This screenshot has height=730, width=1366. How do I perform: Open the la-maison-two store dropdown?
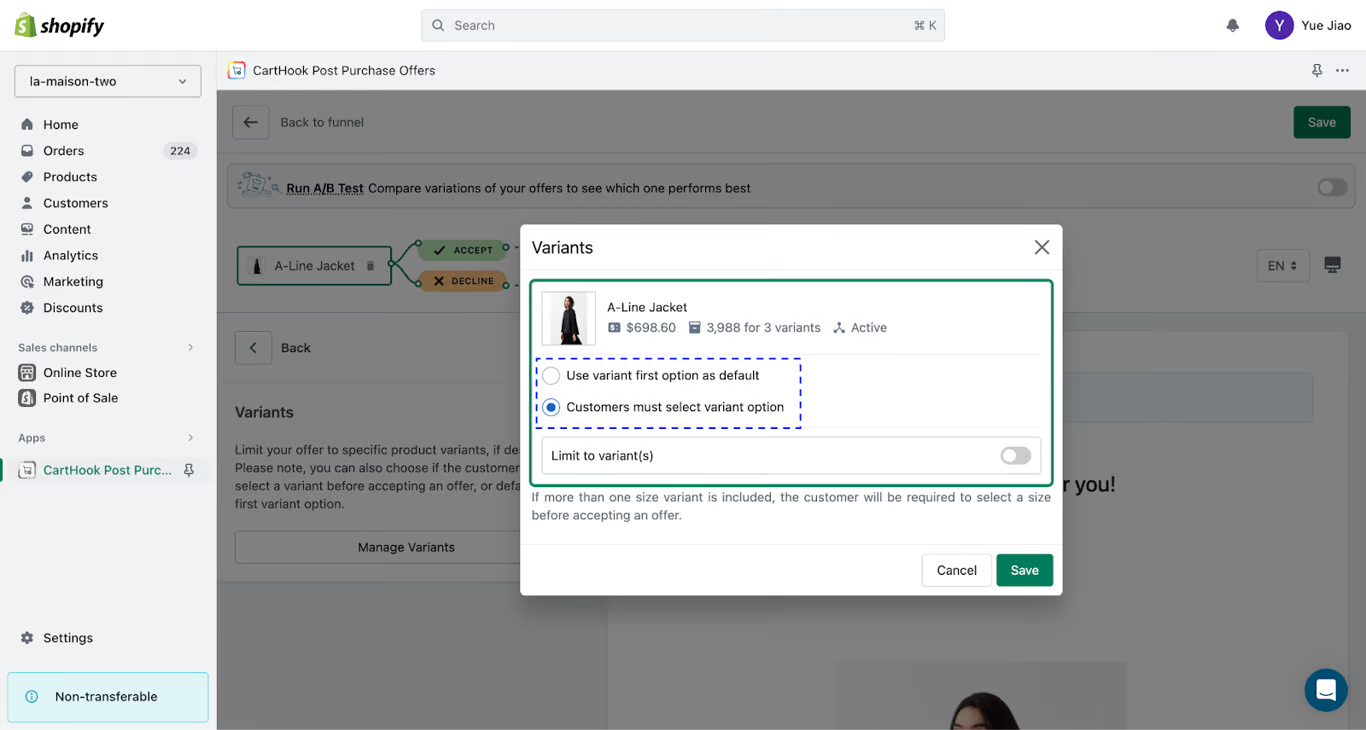click(108, 81)
